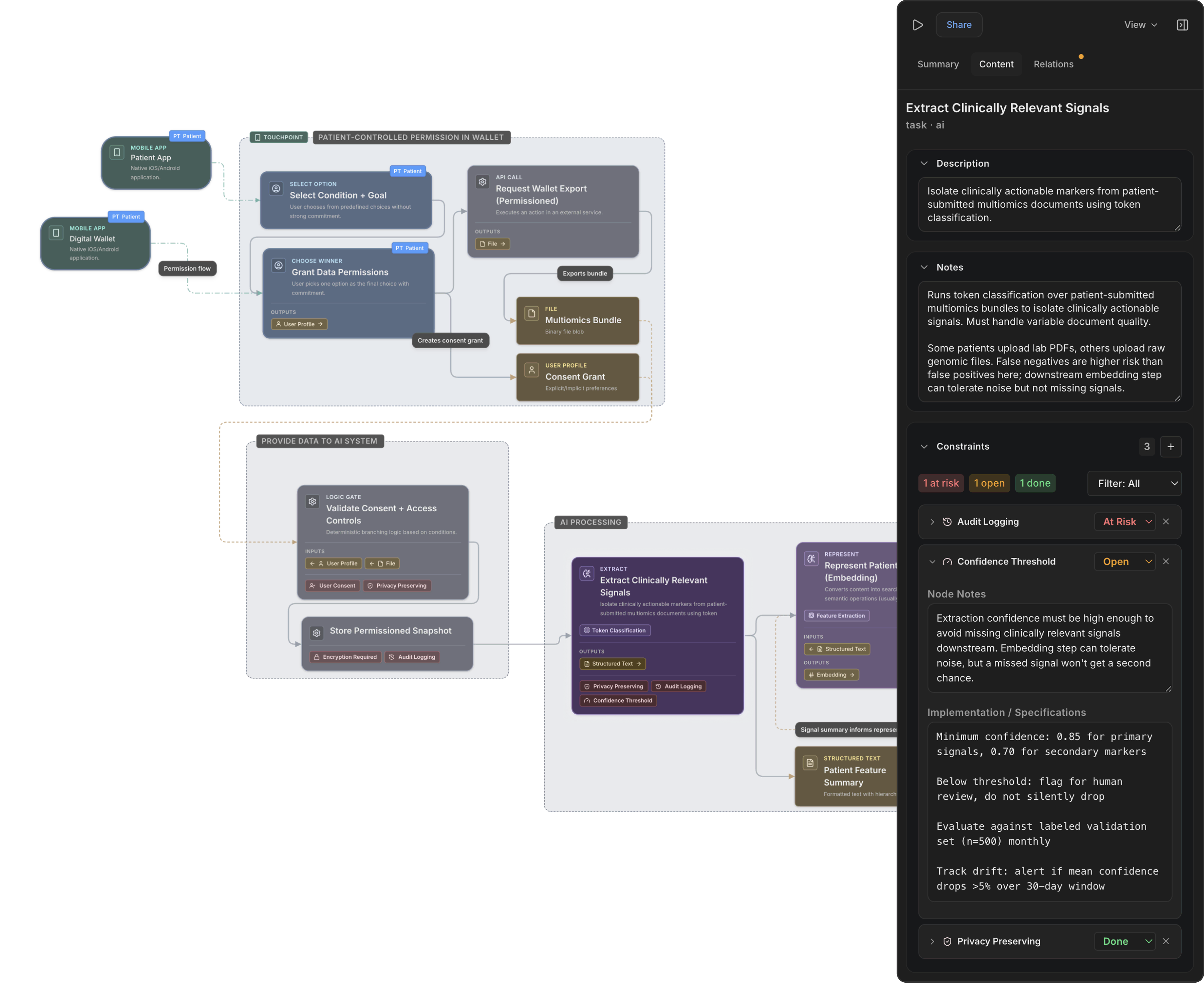Open the Done status dropdown
This screenshot has height=983, width=1204.
1125,941
